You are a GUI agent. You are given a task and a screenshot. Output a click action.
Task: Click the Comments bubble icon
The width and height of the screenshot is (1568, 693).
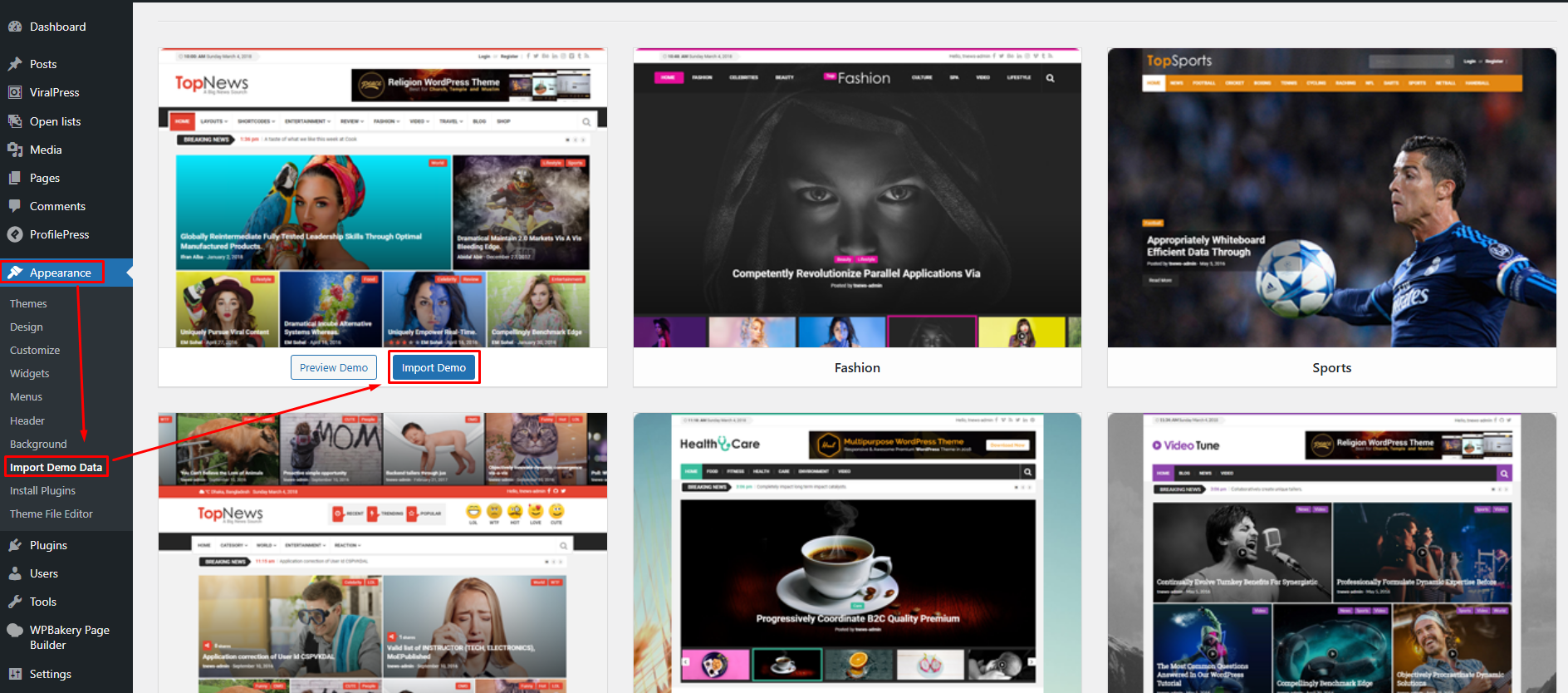pos(15,206)
